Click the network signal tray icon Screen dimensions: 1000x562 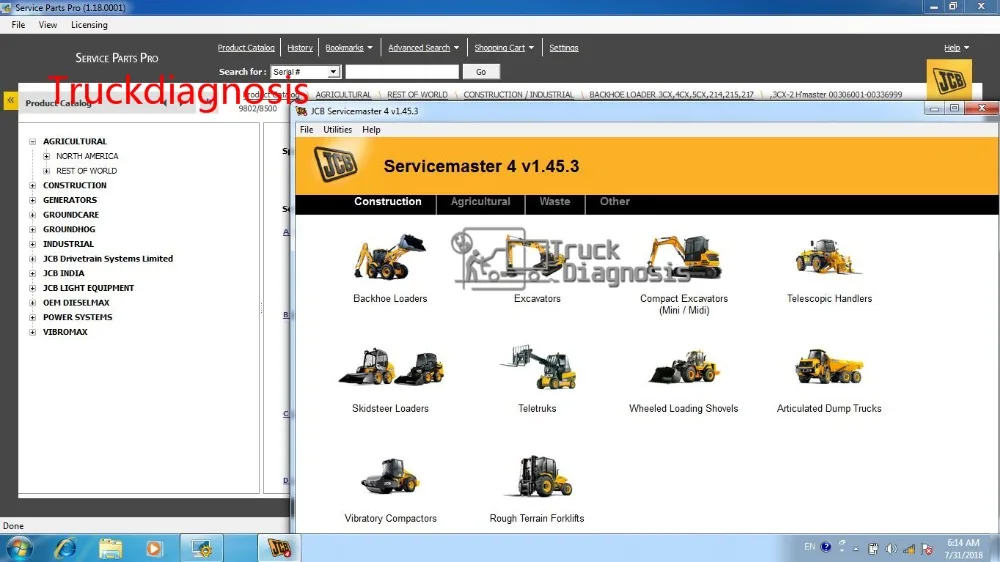tap(909, 549)
